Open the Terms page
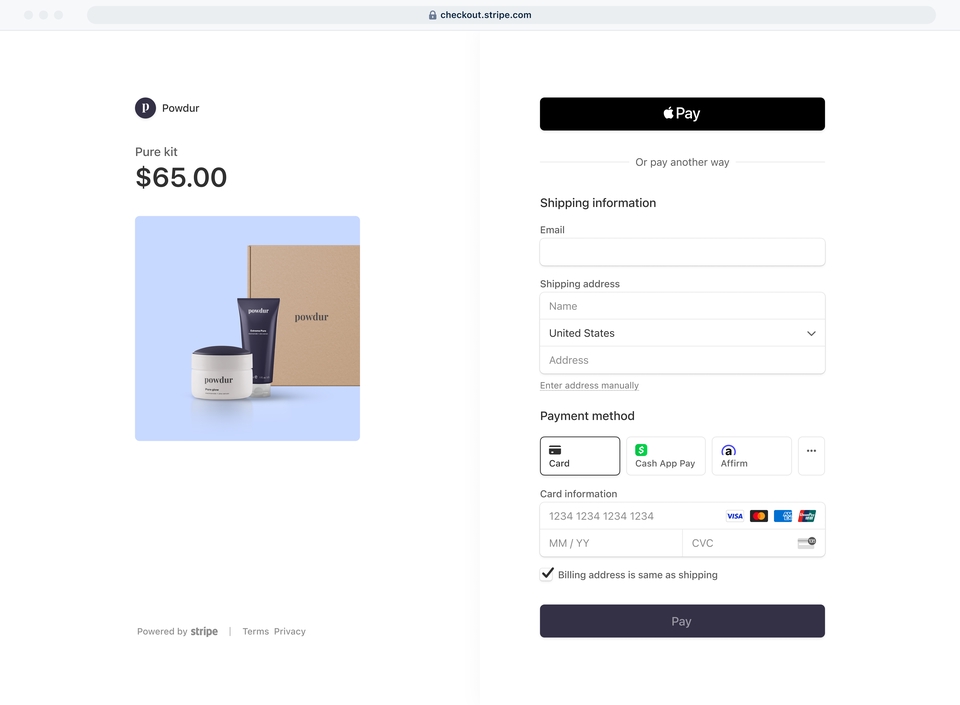Screen dimensions: 960x705 click(255, 631)
